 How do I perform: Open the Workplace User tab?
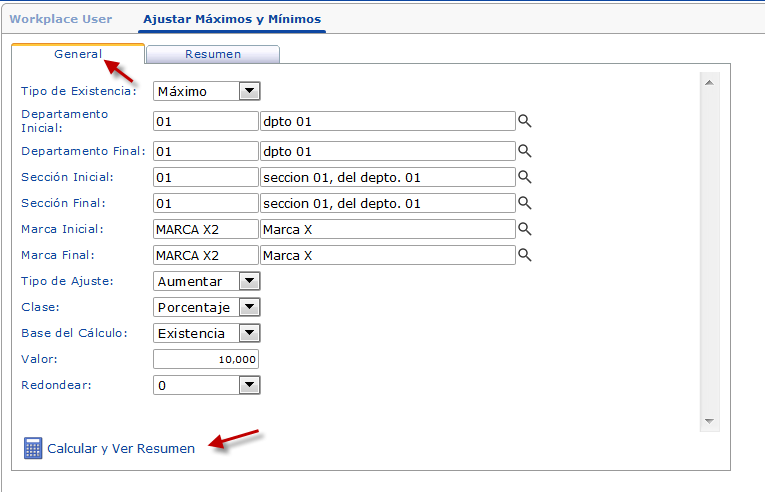pos(61,19)
